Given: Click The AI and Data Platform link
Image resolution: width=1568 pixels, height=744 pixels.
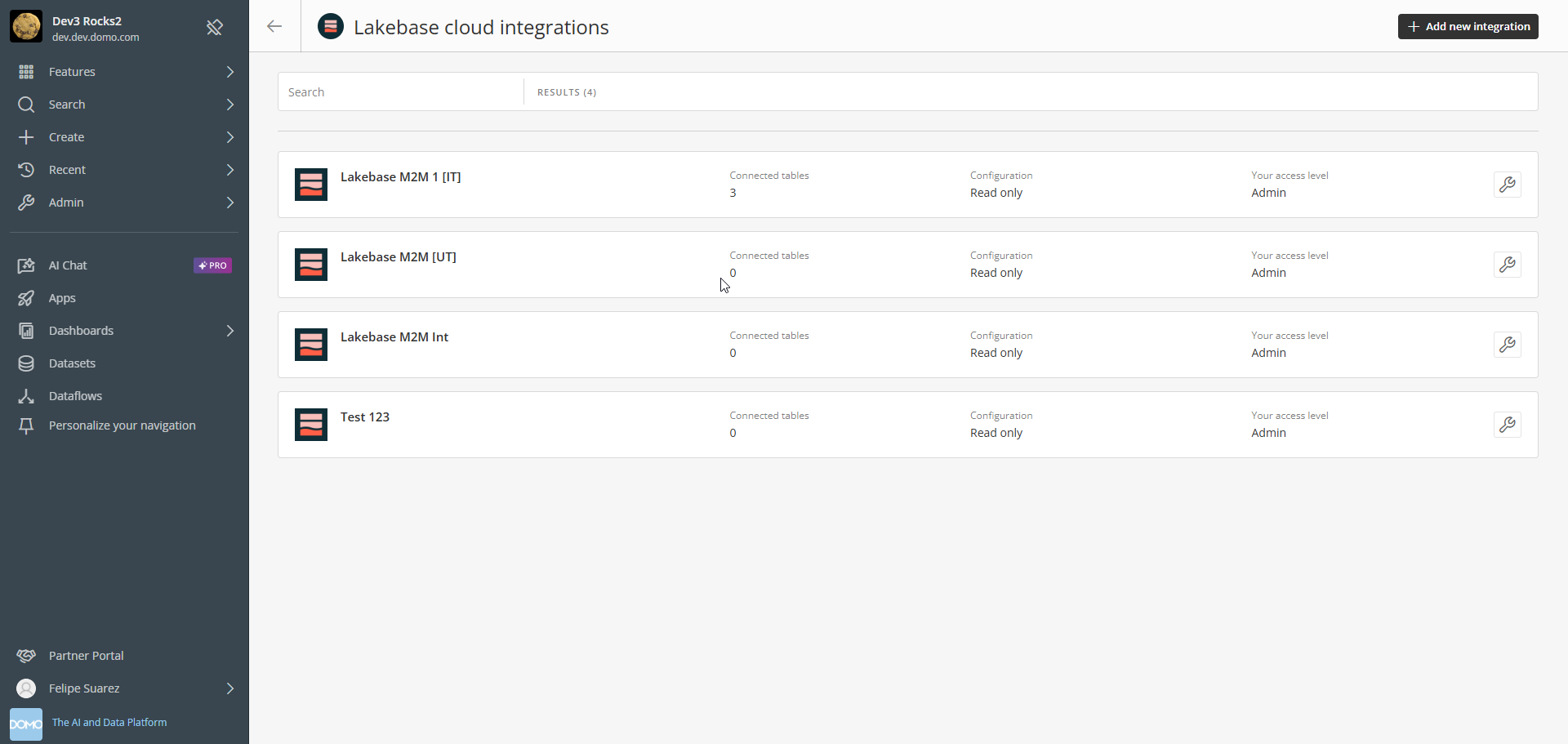Looking at the screenshot, I should [x=109, y=723].
